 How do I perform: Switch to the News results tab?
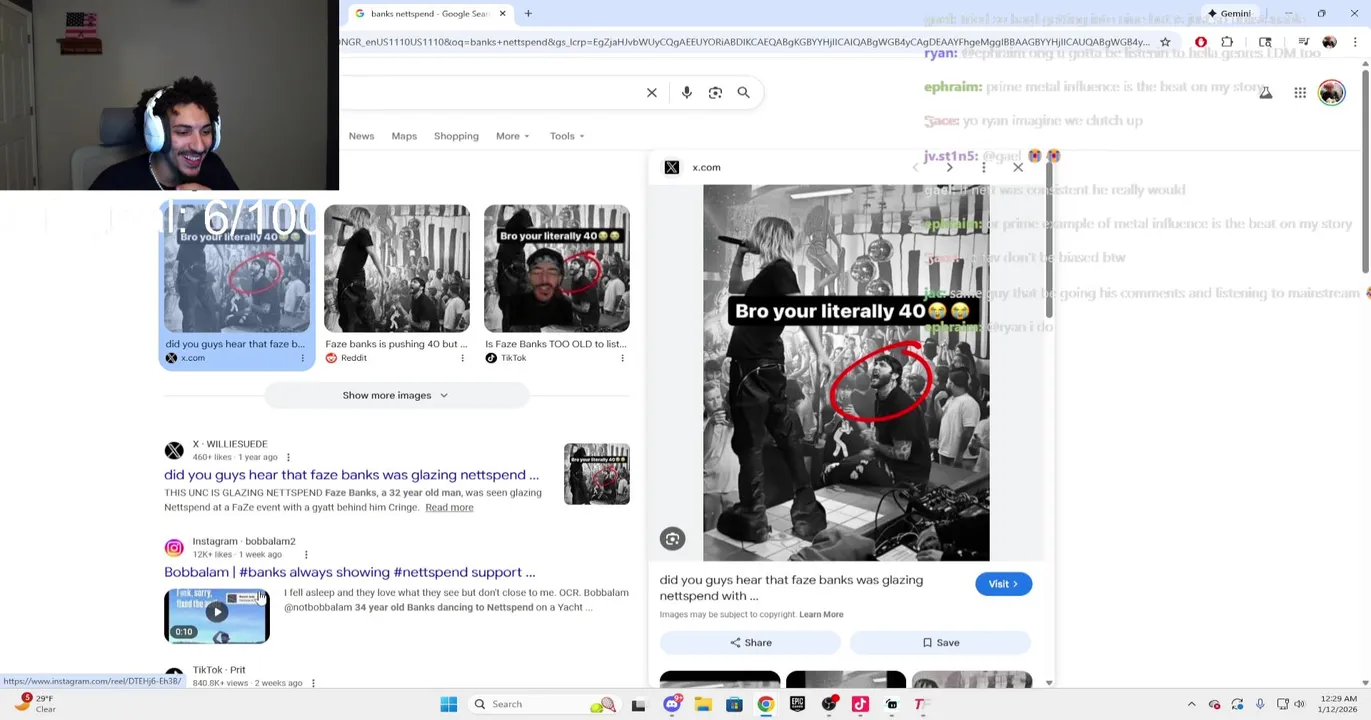[x=361, y=136]
